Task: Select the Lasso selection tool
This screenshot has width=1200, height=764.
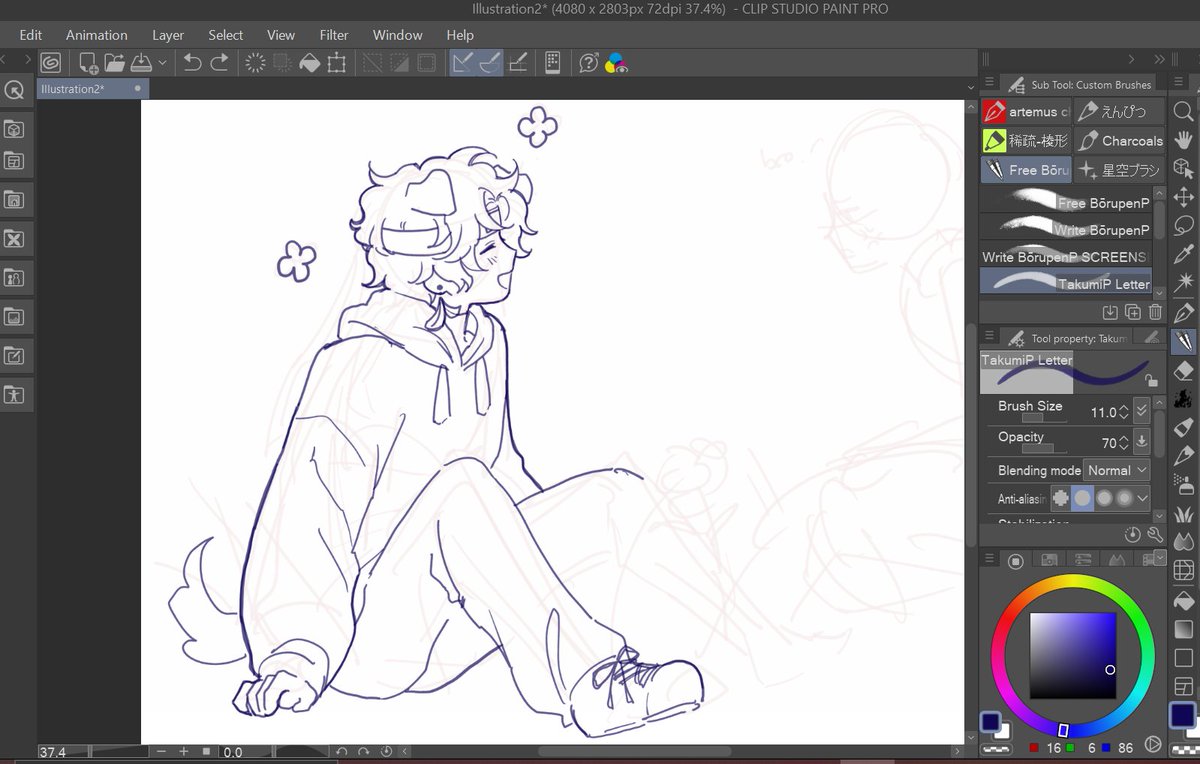Action: tap(1183, 225)
